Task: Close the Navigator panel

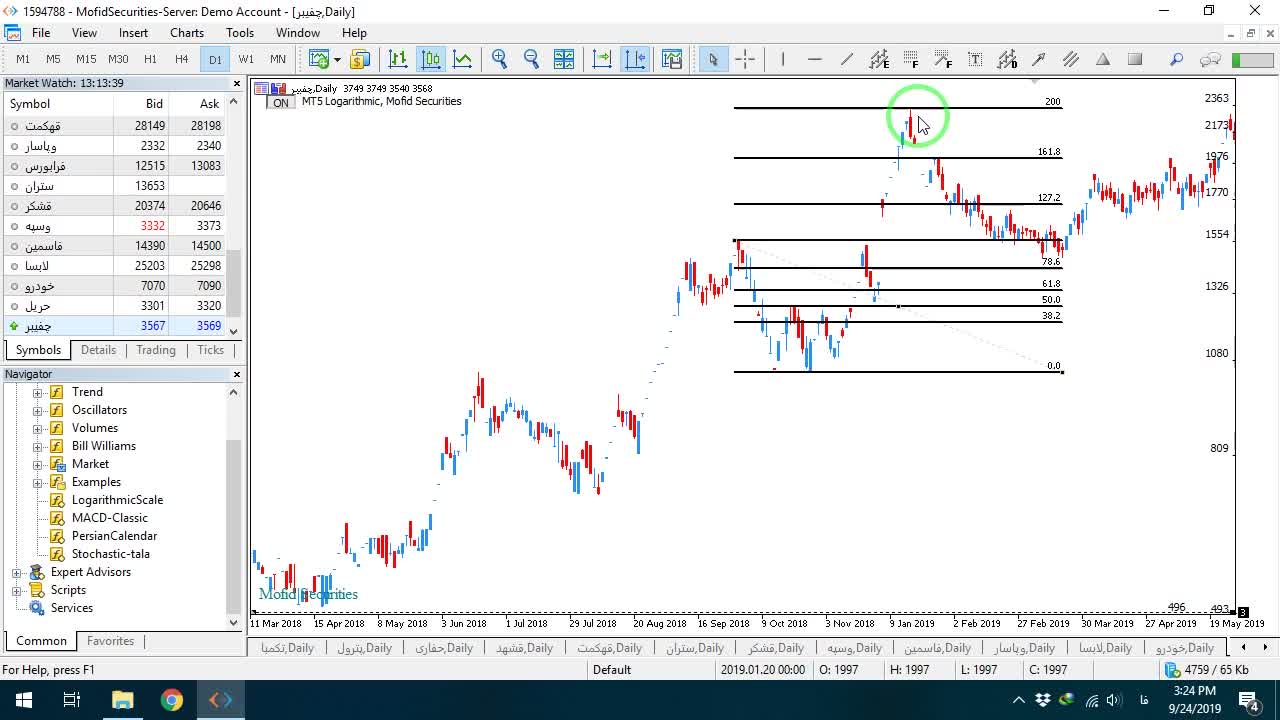Action: pyautogui.click(x=237, y=374)
